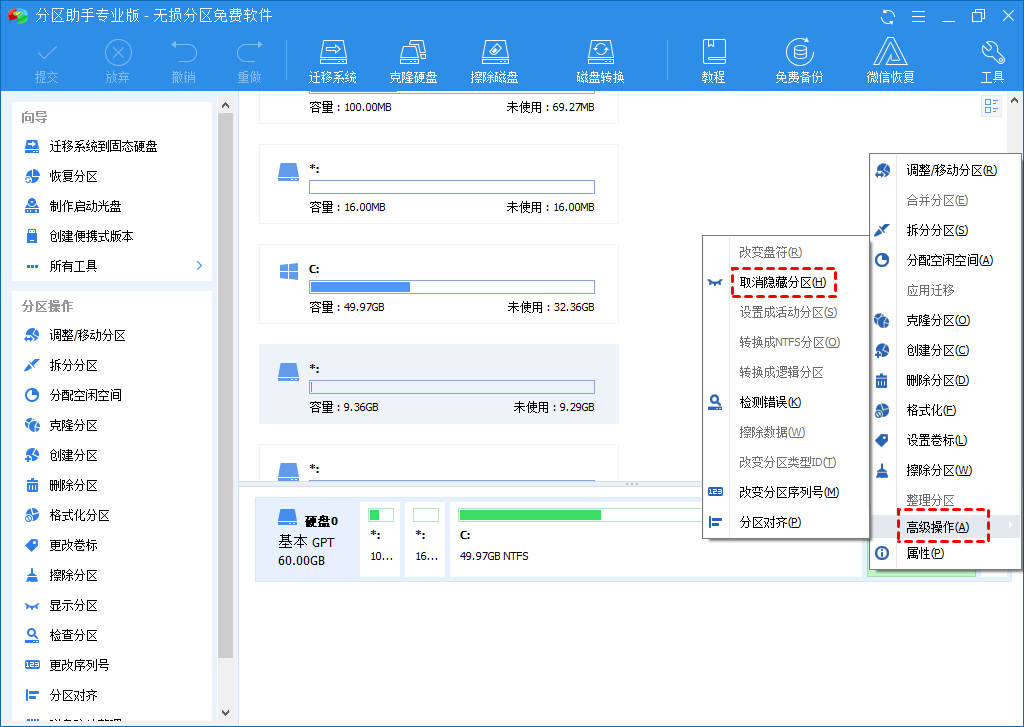The height and width of the screenshot is (727, 1024).
Task: Click 硬盘0 基本 GPT disk label
Action: (x=307, y=540)
